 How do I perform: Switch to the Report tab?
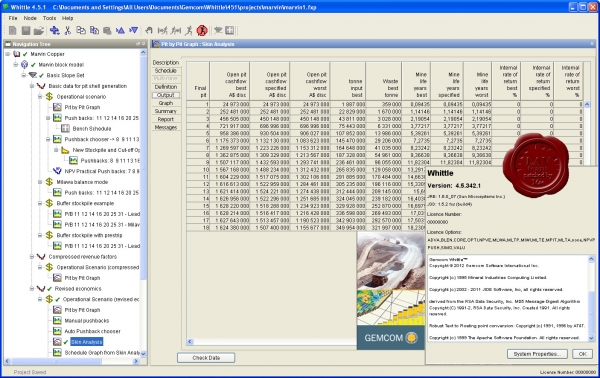pos(166,119)
